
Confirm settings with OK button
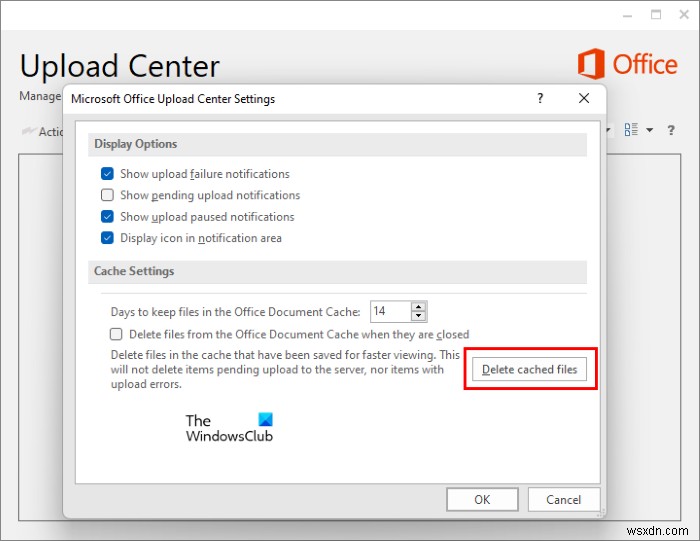482,499
